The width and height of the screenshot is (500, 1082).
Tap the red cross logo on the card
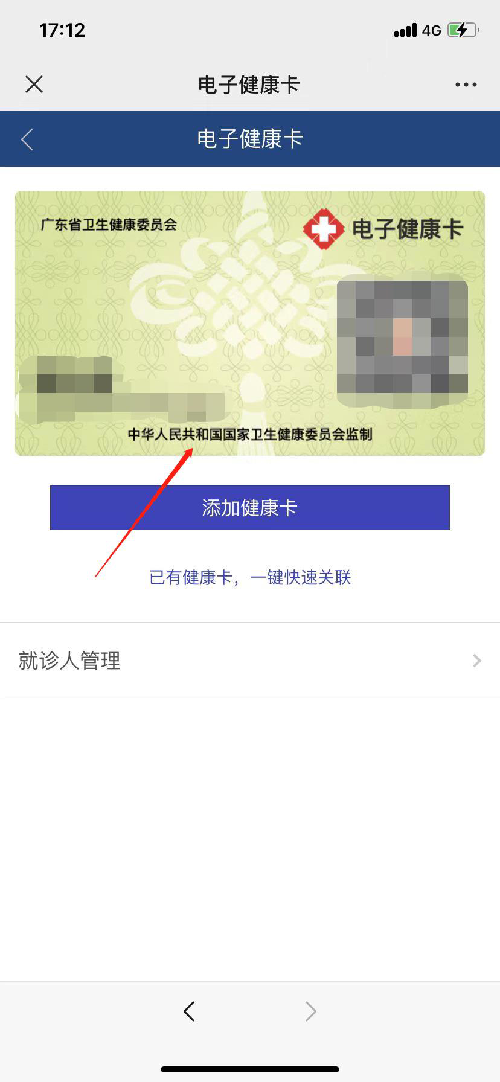coord(323,230)
